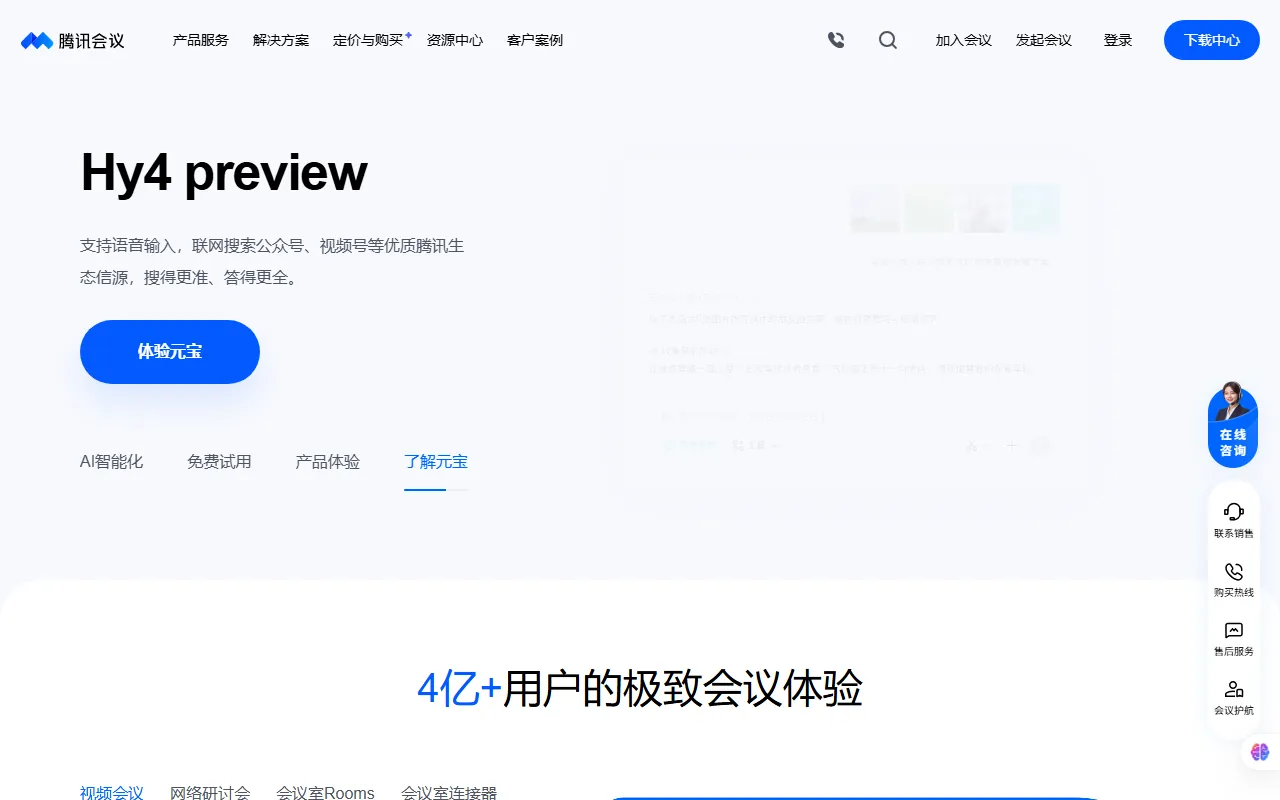Screen dimensions: 1280x800
Task: Click the colorful AI assistant icon
Action: (1259, 752)
